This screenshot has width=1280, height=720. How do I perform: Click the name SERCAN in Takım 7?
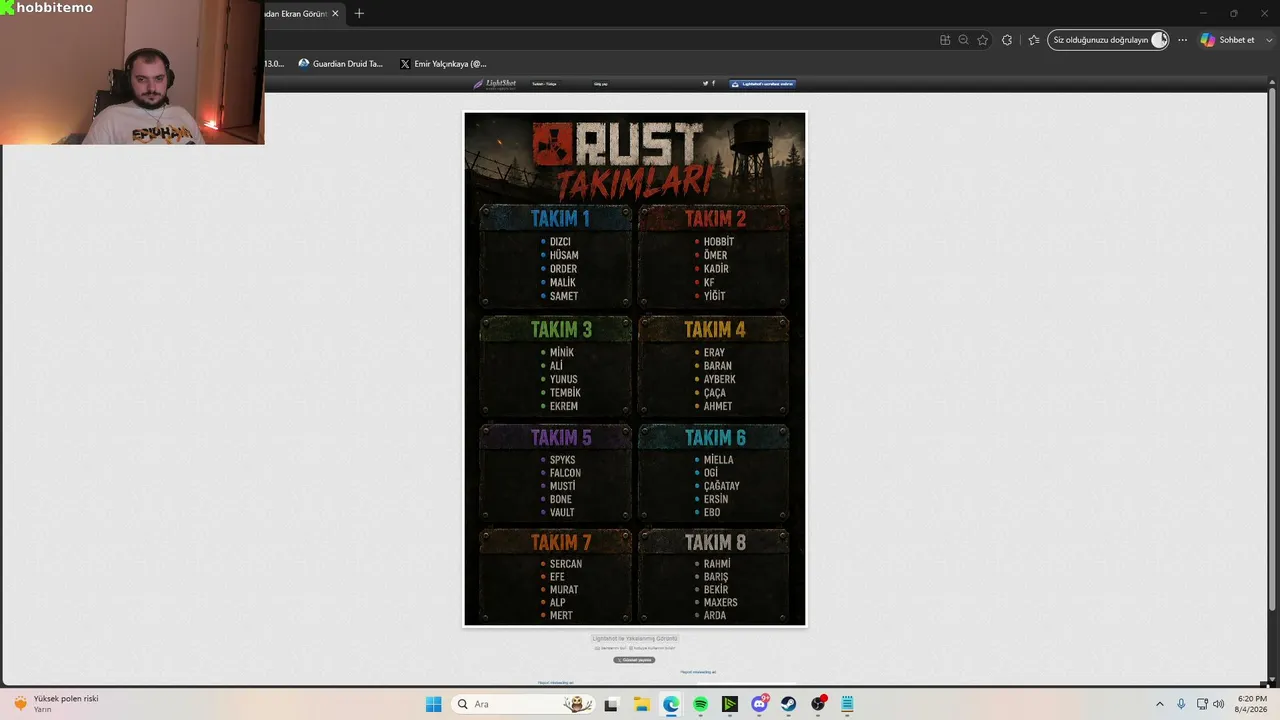[x=566, y=564]
